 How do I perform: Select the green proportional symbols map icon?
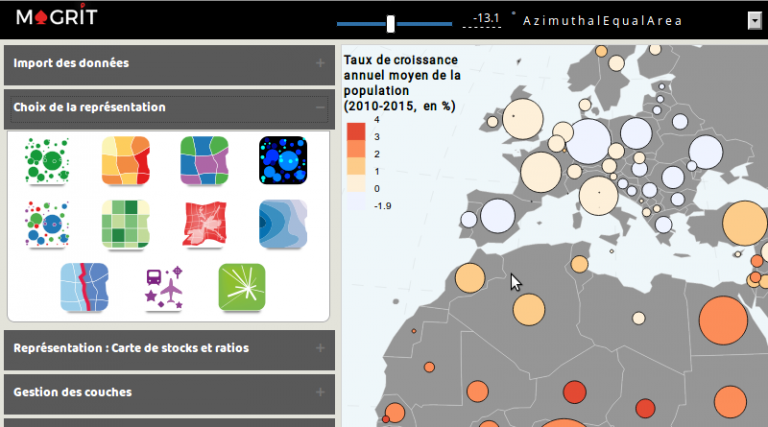coord(46,160)
